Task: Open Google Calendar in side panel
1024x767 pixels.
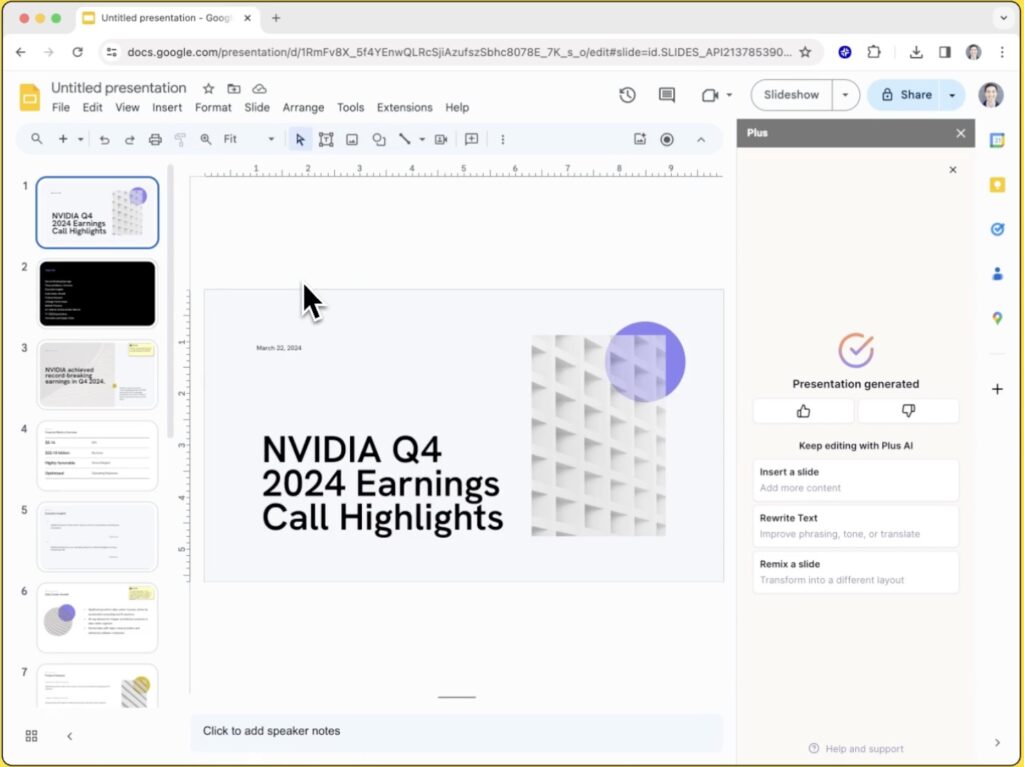Action: tap(997, 140)
